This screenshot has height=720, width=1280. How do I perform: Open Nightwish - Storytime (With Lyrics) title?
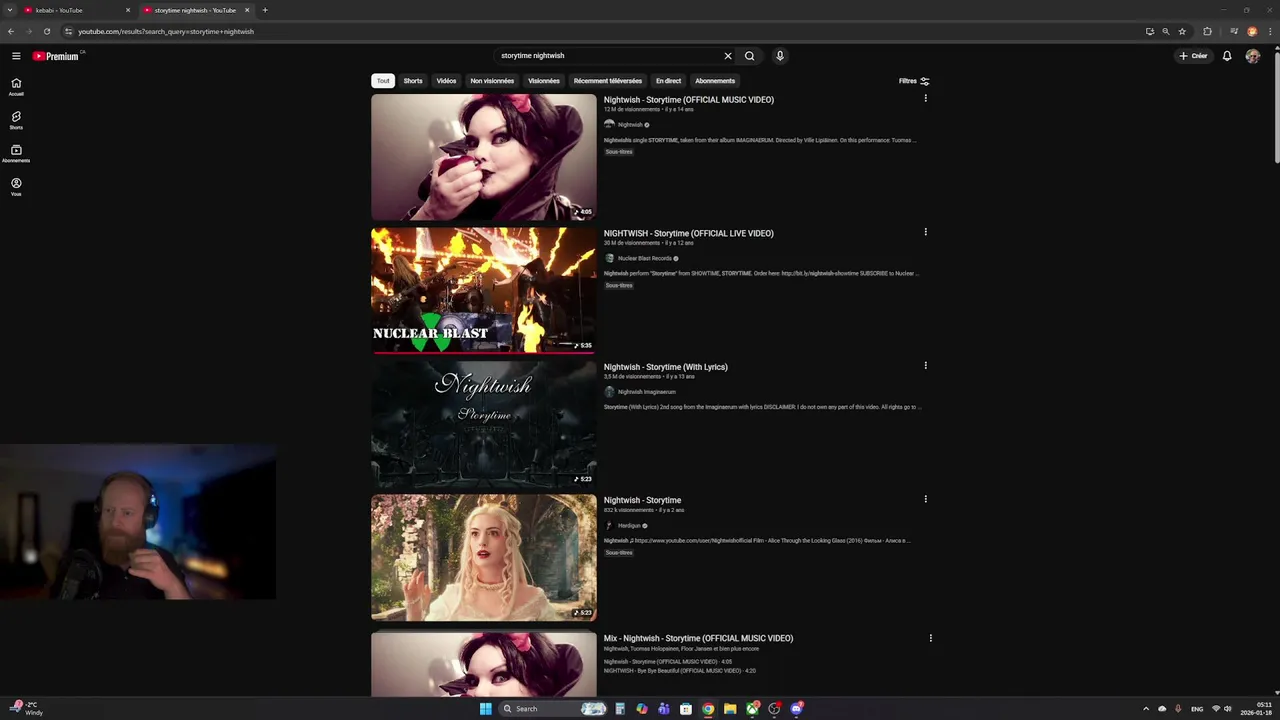pos(666,367)
